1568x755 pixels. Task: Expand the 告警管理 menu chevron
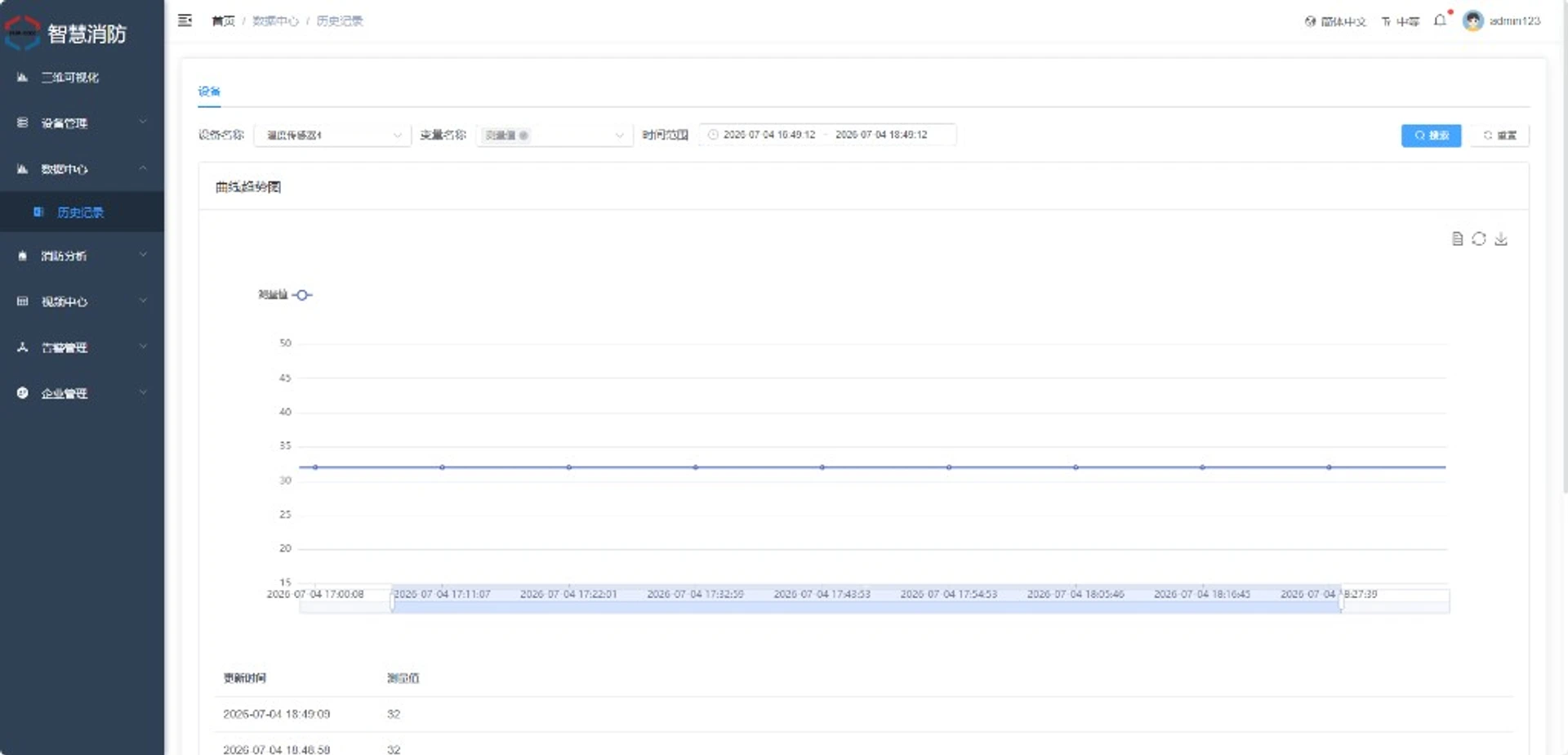143,346
